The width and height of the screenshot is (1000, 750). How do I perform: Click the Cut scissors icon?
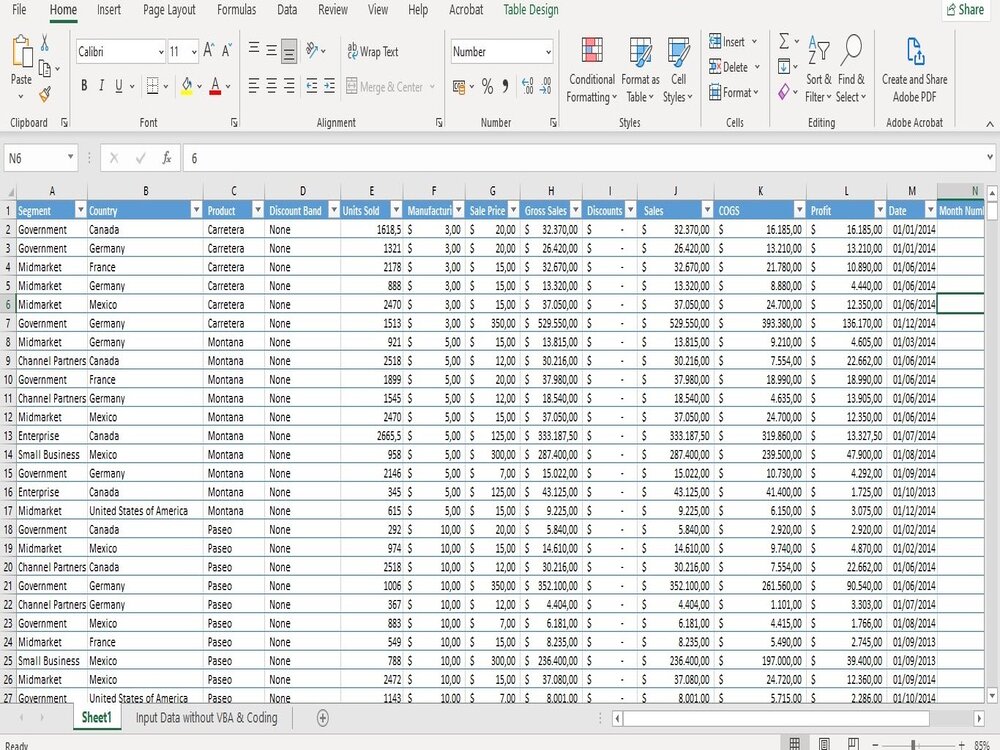[45, 43]
